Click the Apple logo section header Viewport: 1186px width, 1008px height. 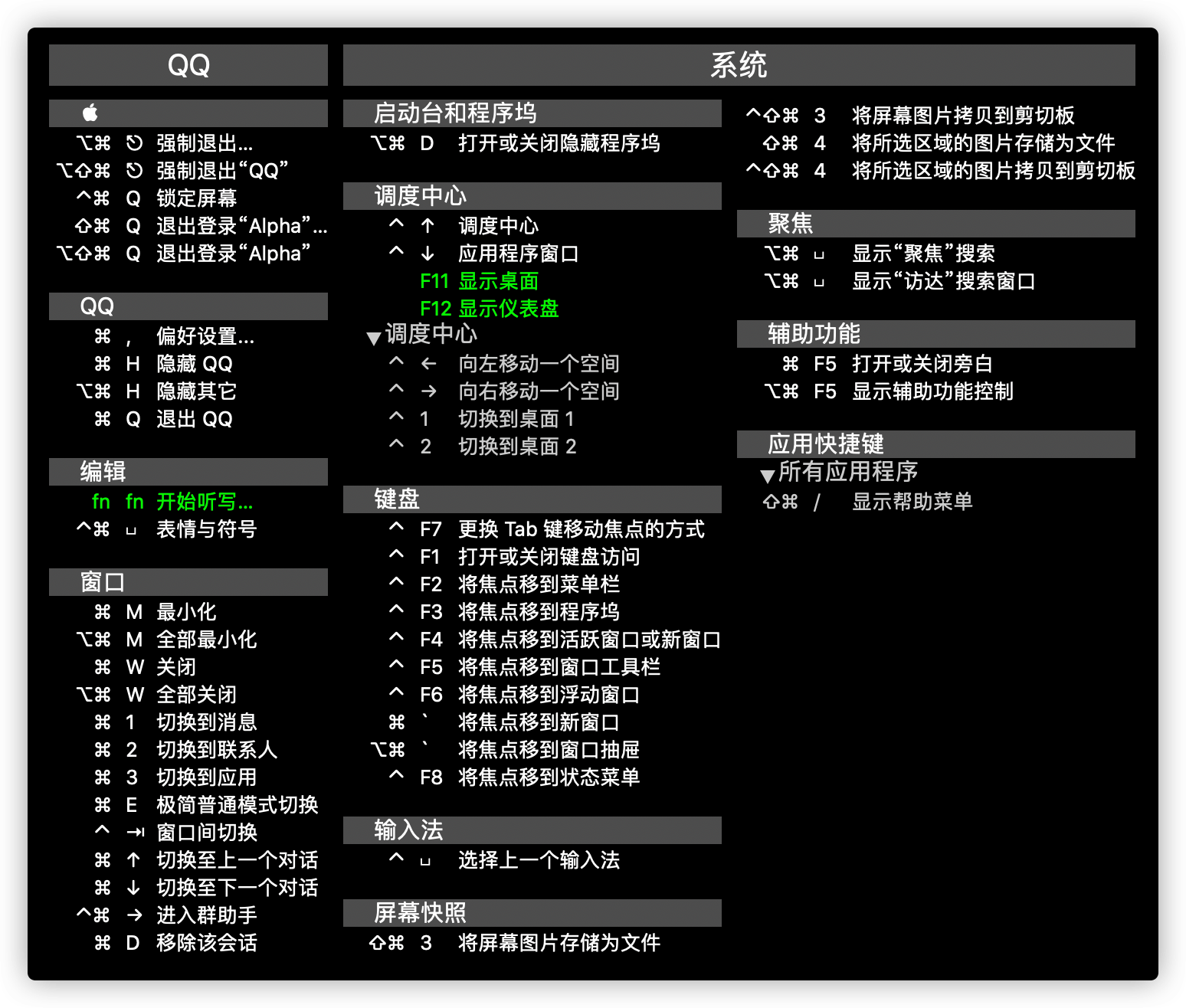click(x=188, y=113)
